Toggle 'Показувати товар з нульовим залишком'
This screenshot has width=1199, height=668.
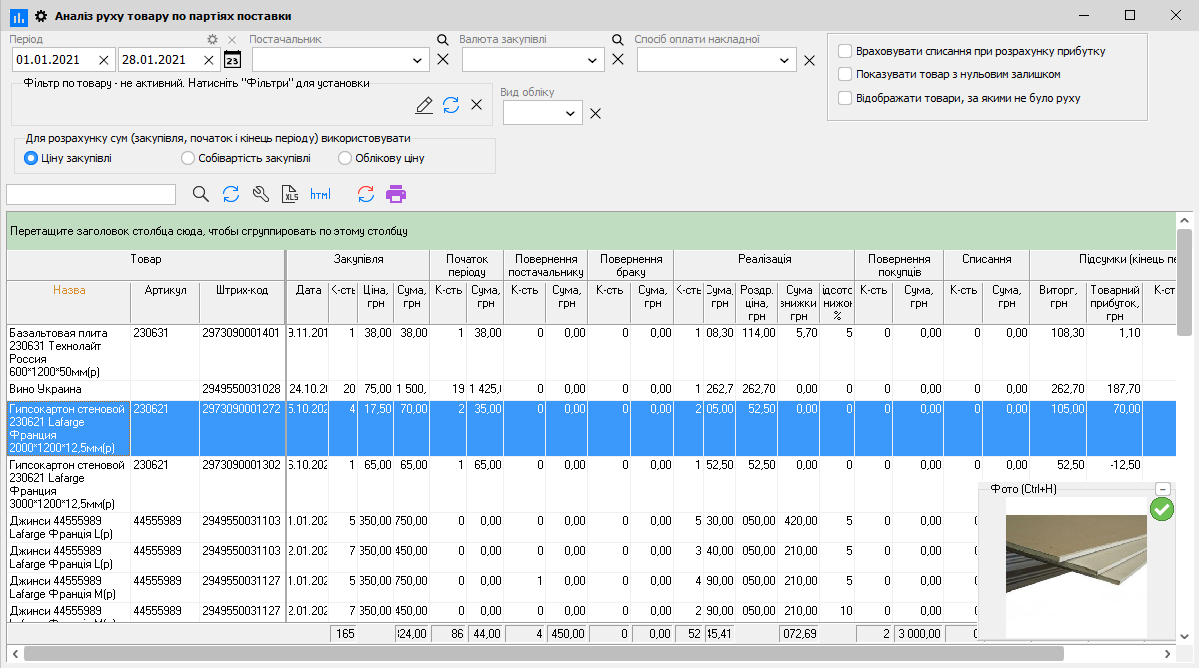(x=845, y=74)
